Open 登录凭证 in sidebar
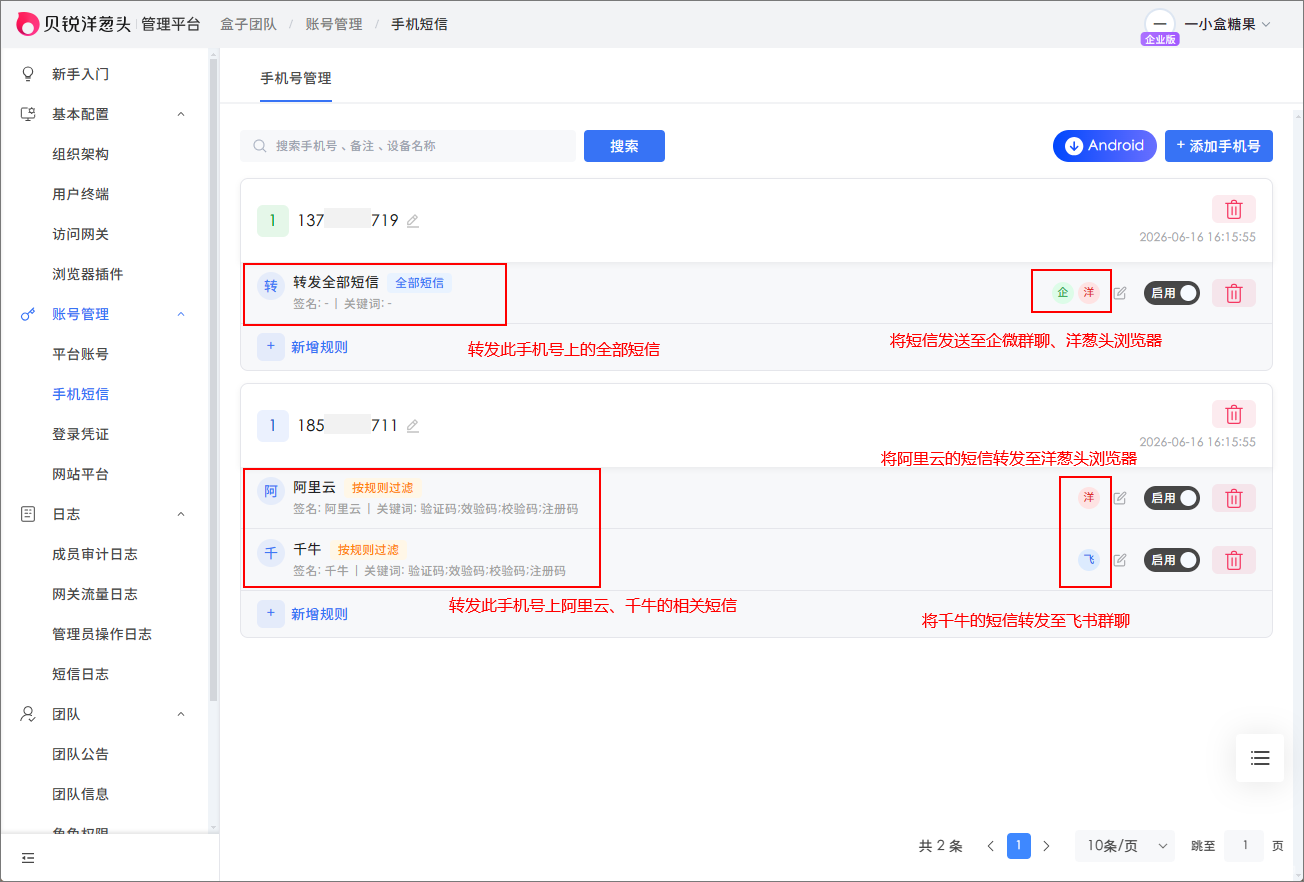This screenshot has width=1304, height=882. pyautogui.click(x=80, y=434)
